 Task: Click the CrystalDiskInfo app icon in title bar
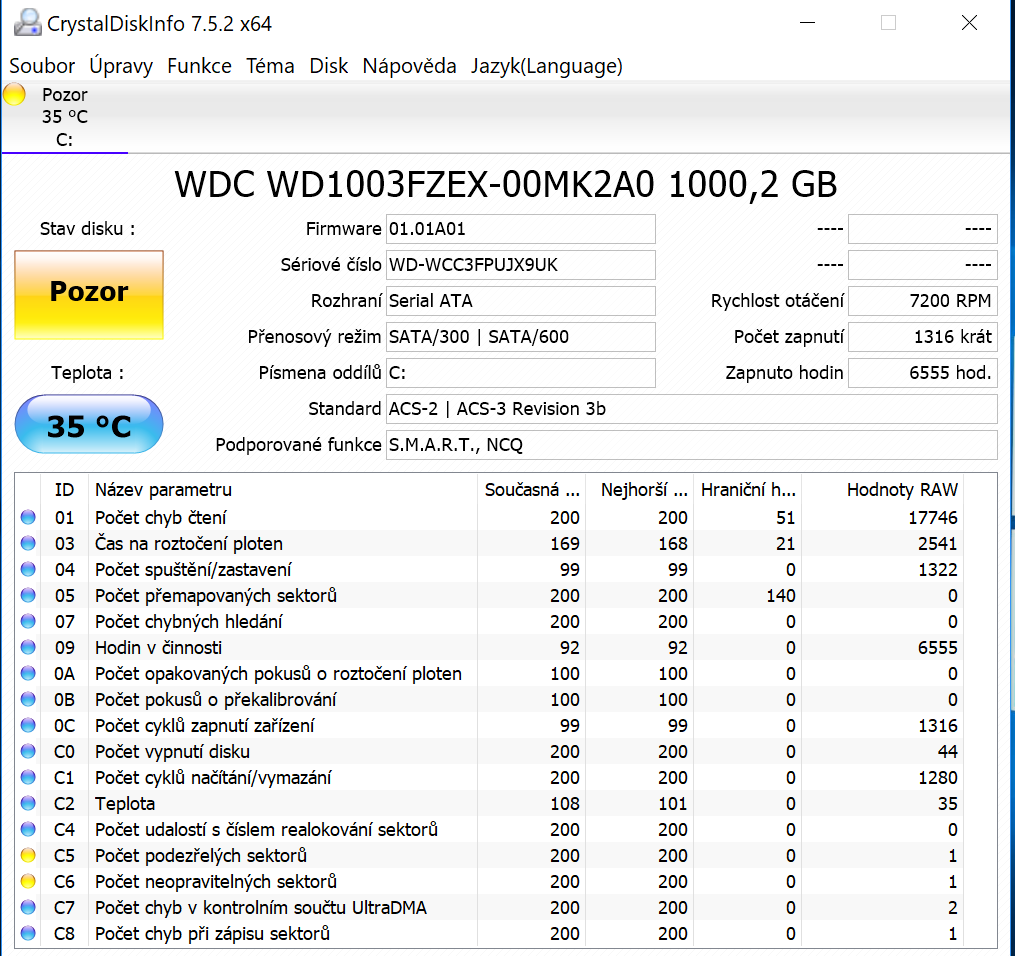[x=28, y=23]
